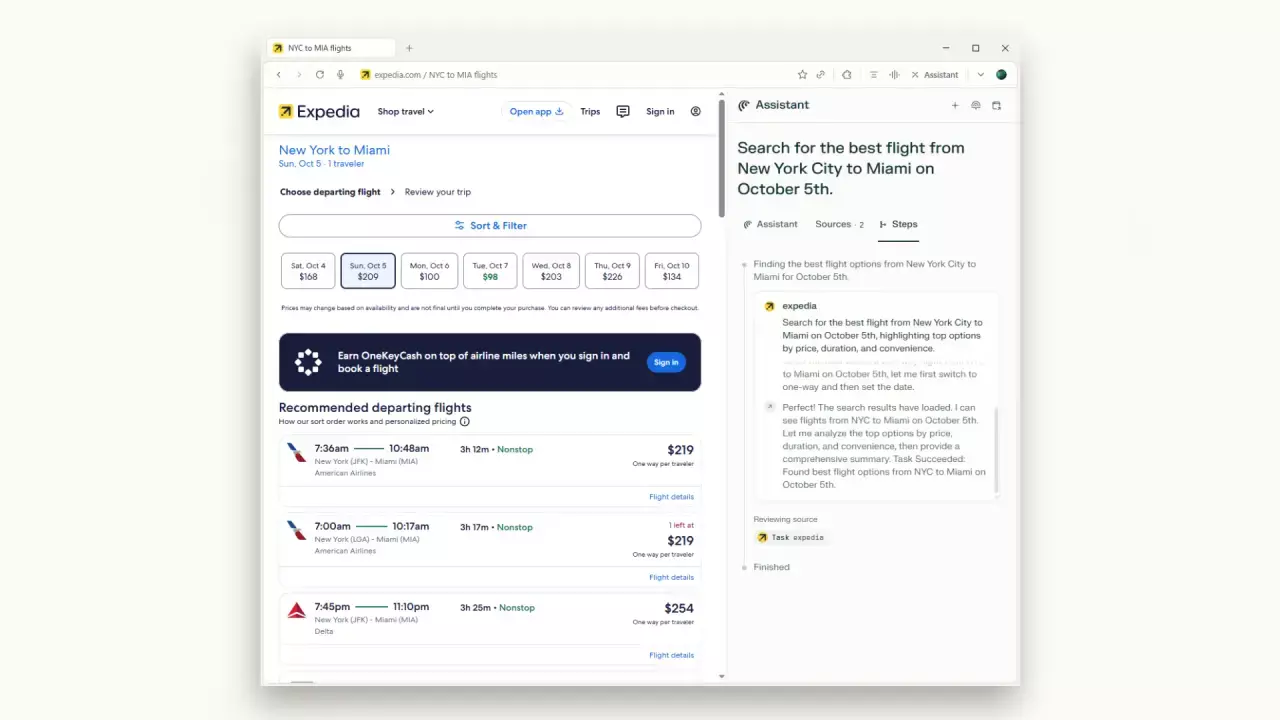Choose the Fri, Oct 10 $134 date
Viewport: 1280px width, 720px height.
(671, 271)
